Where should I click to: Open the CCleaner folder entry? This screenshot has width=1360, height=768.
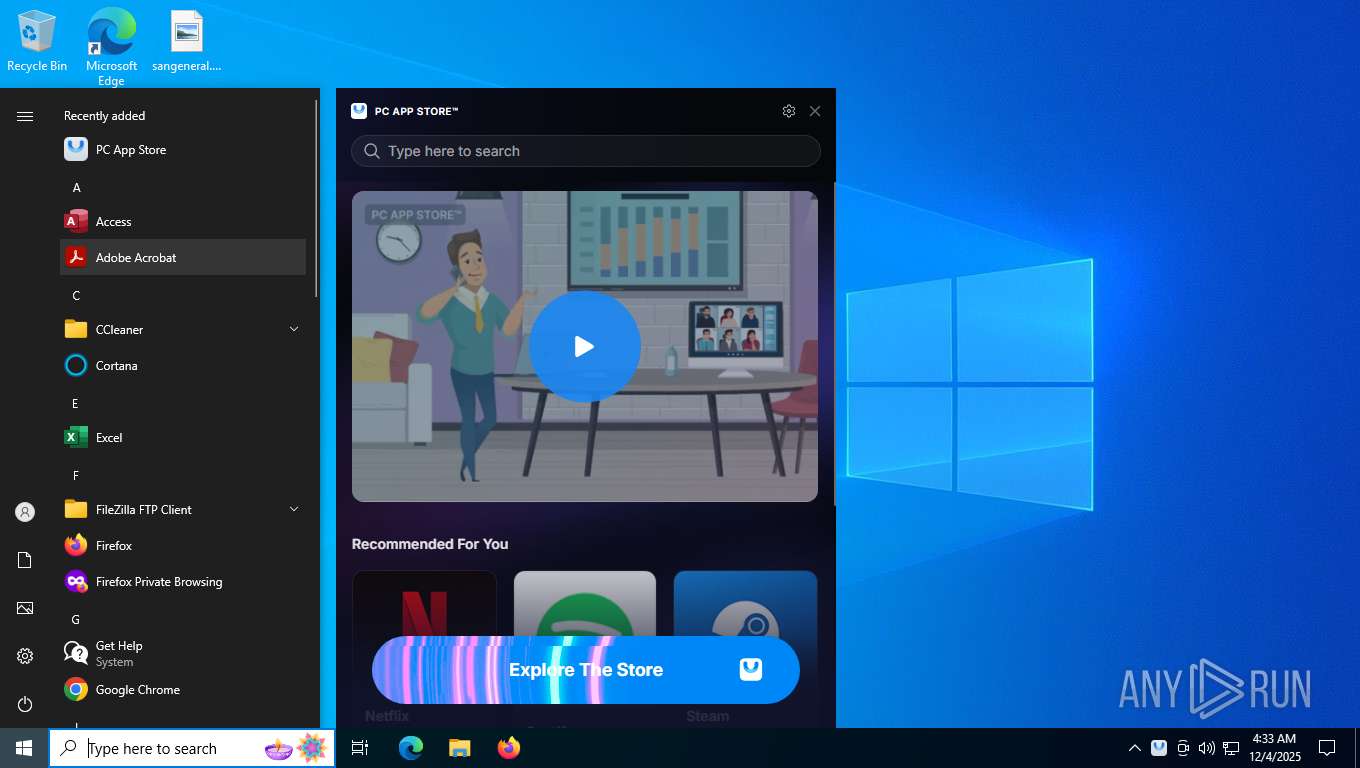click(183, 330)
